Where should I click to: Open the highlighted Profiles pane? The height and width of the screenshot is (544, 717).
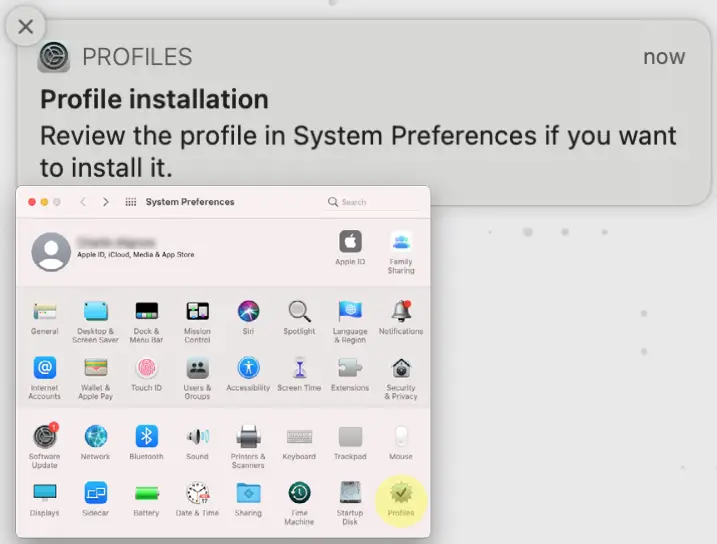(x=401, y=499)
